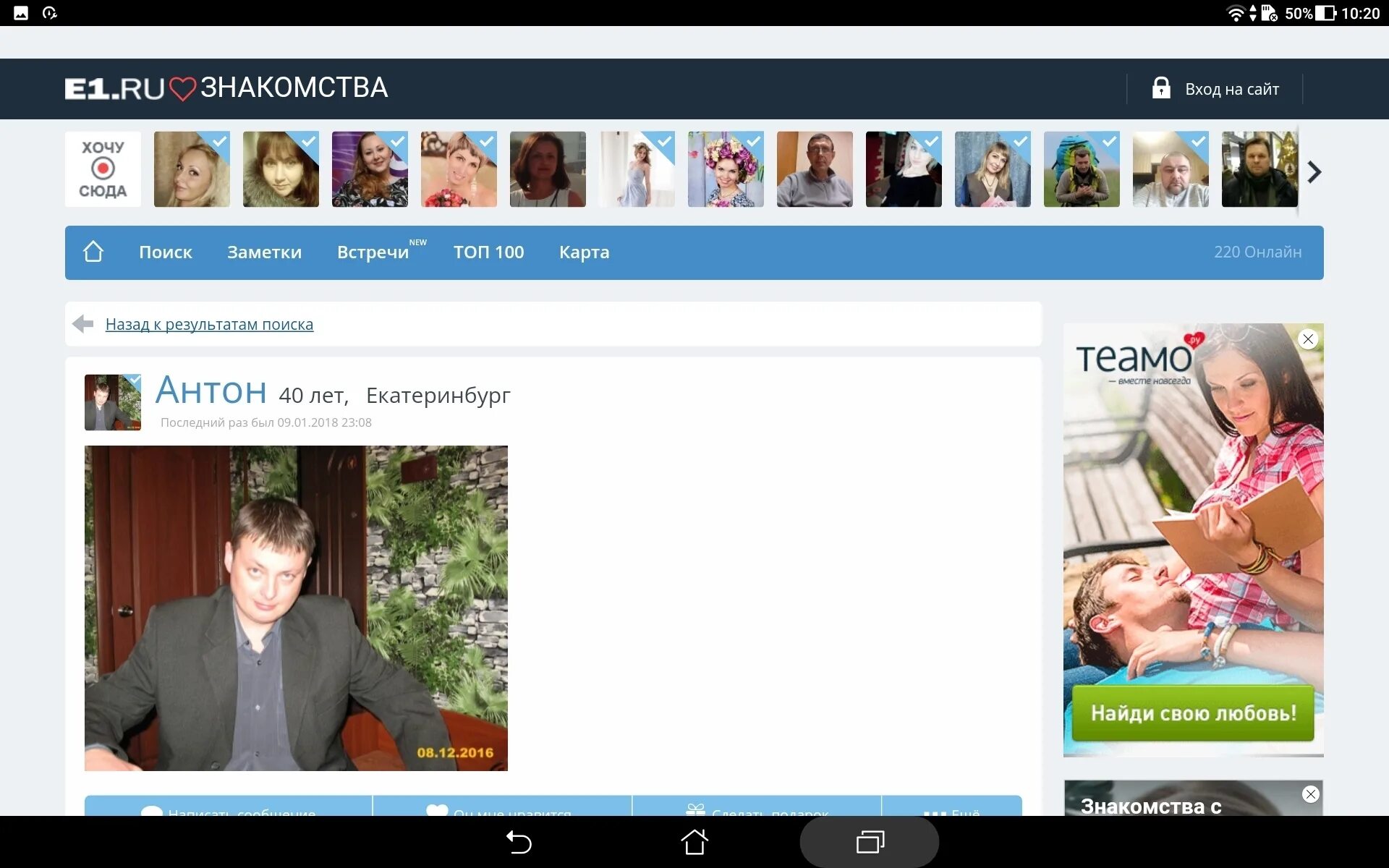This screenshot has width=1389, height=868.
Task: Click Anton's profile photo thumbnail
Action: click(112, 401)
